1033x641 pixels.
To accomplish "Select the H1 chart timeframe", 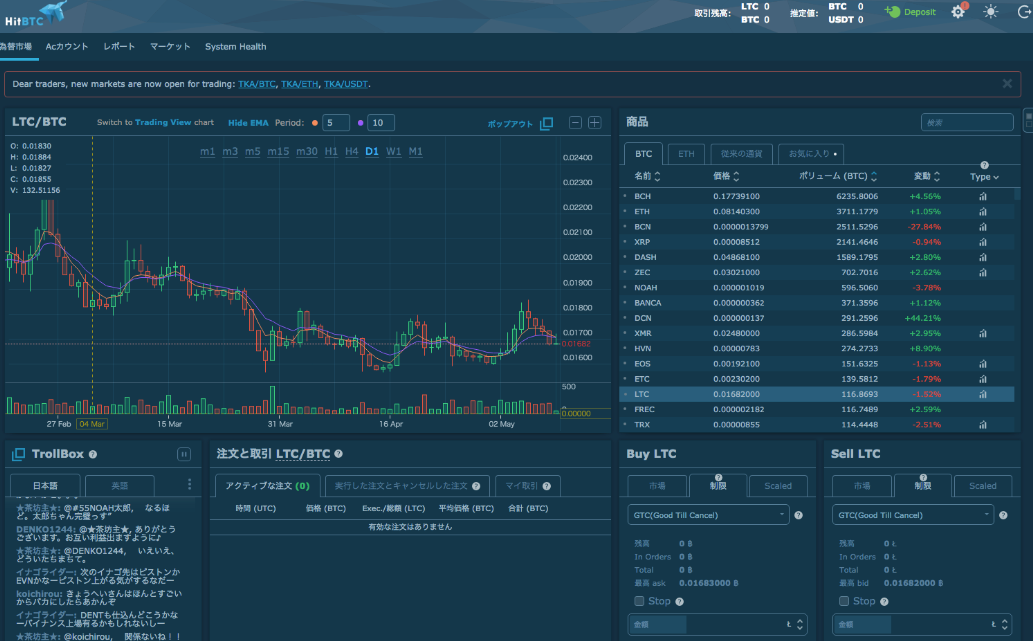I will coord(331,152).
